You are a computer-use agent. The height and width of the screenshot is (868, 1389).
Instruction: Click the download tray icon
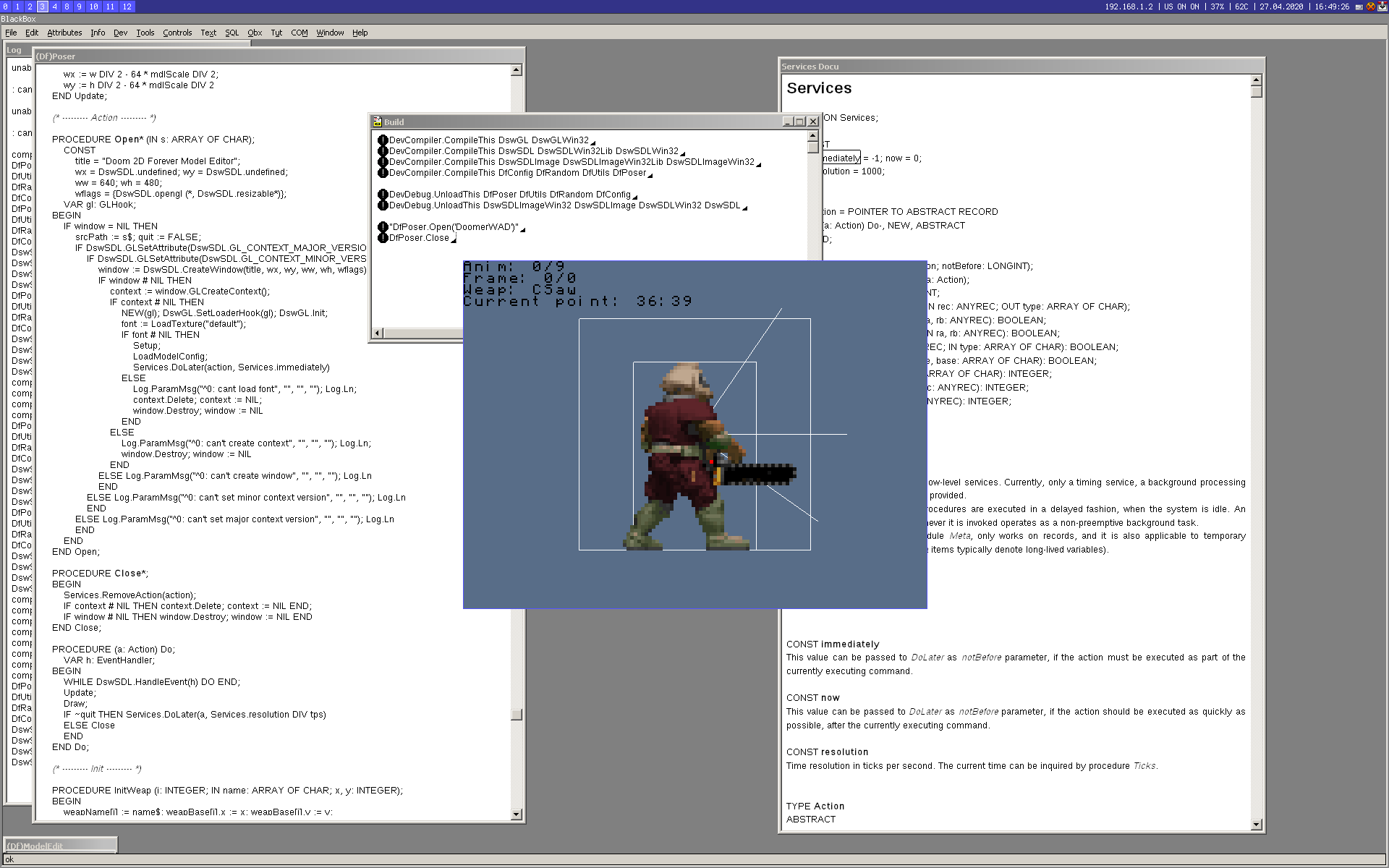pyautogui.click(x=1382, y=7)
